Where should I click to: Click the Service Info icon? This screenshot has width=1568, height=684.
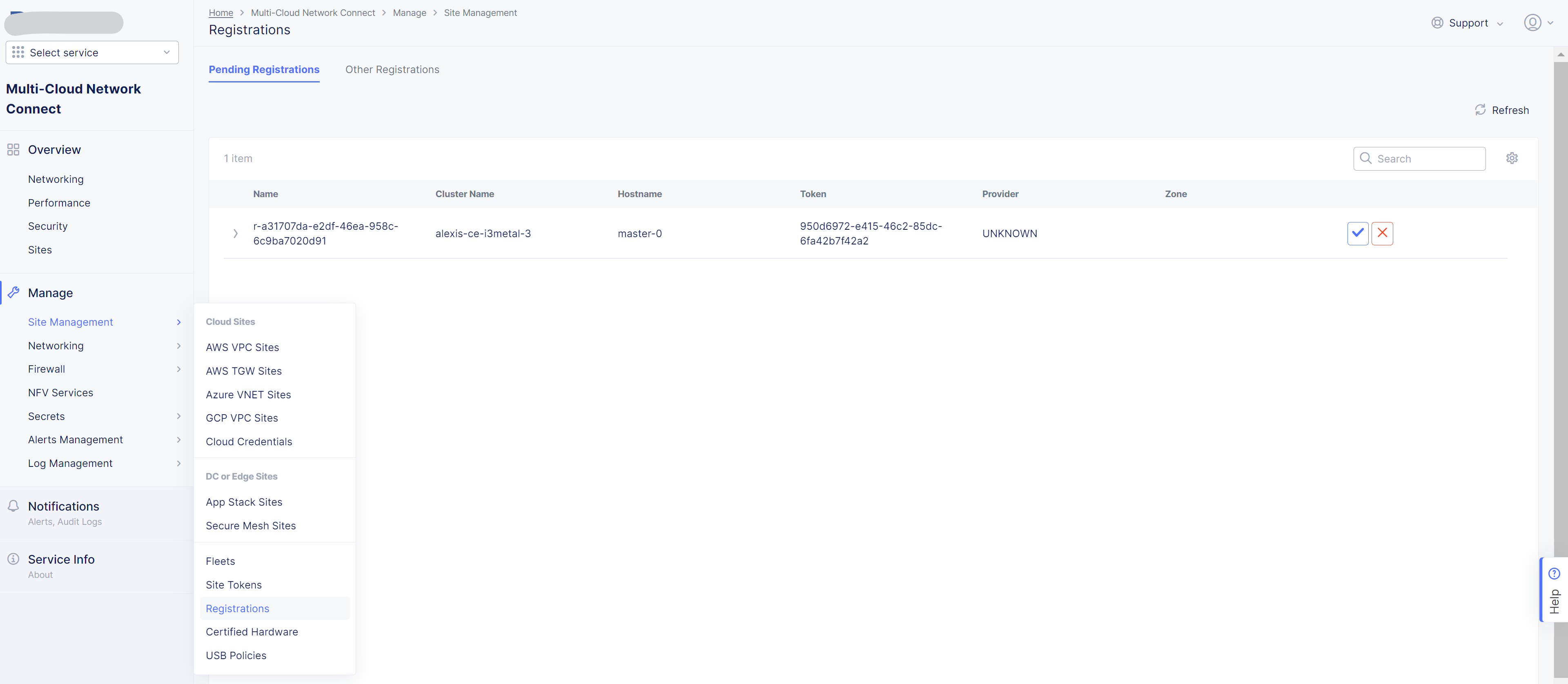click(x=13, y=559)
